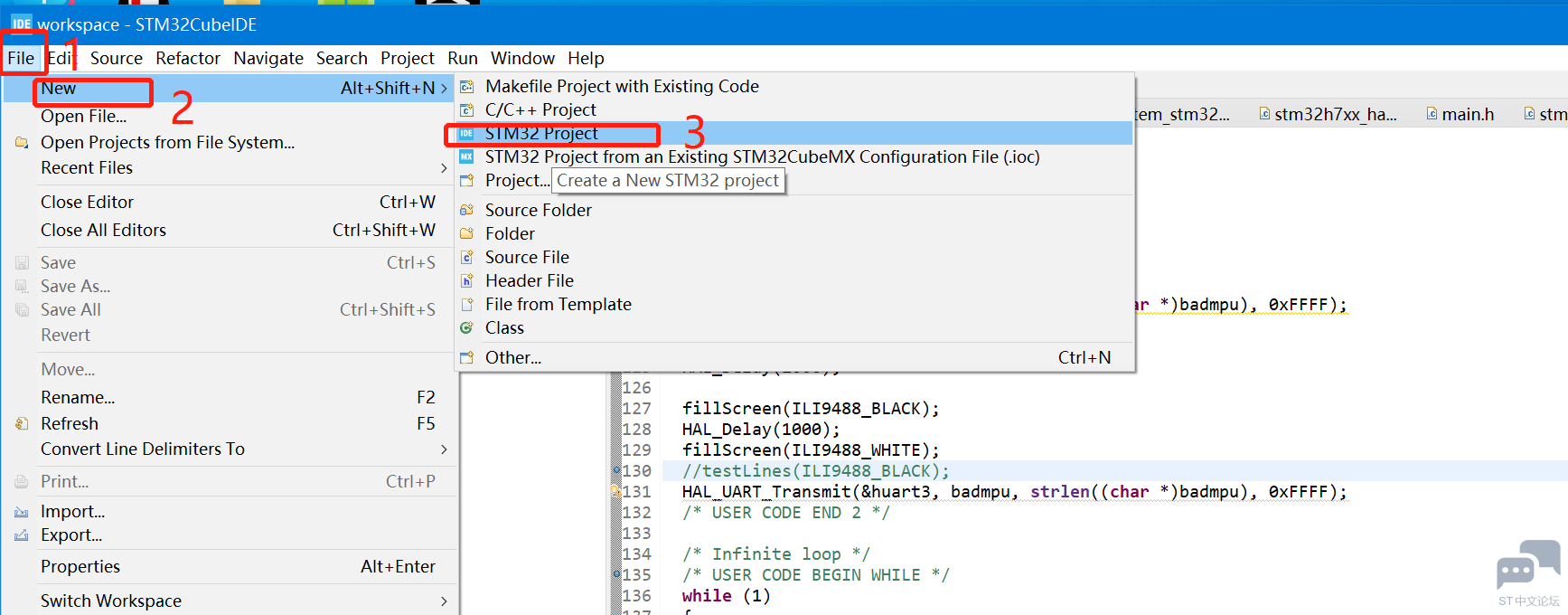
Task: Expand Convert Line Delimiters To submenu arrow
Action: pyautogui.click(x=444, y=449)
